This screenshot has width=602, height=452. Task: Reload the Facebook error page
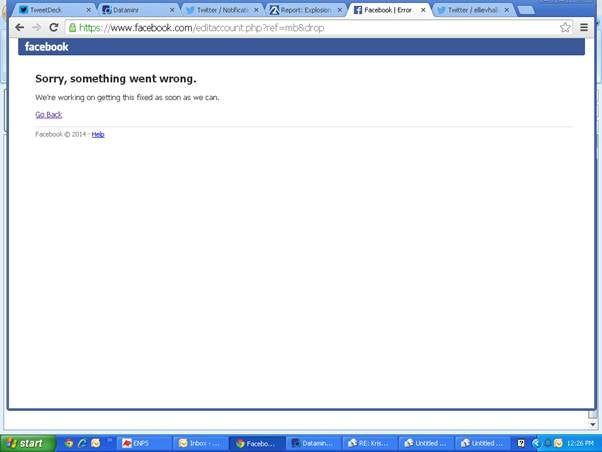[x=54, y=27]
